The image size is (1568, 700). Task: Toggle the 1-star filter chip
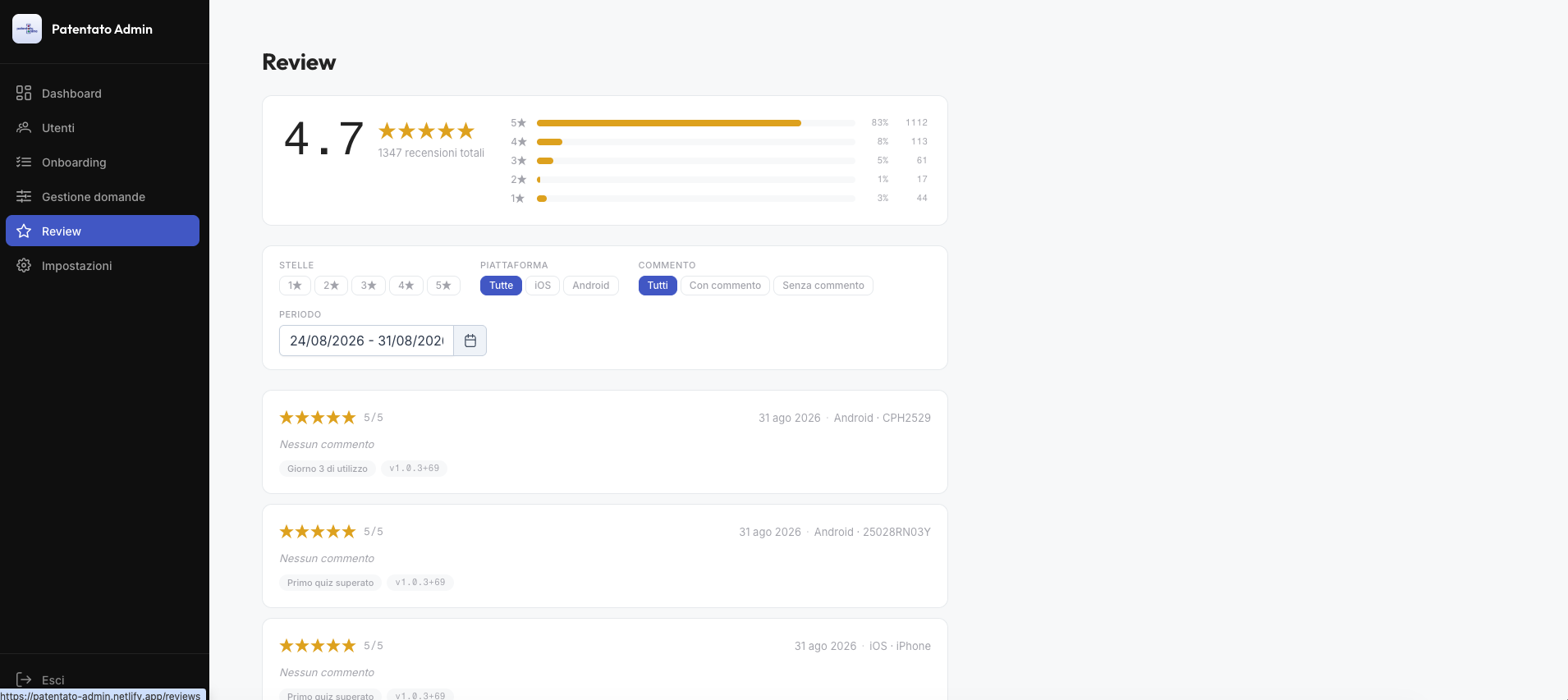pyautogui.click(x=295, y=286)
